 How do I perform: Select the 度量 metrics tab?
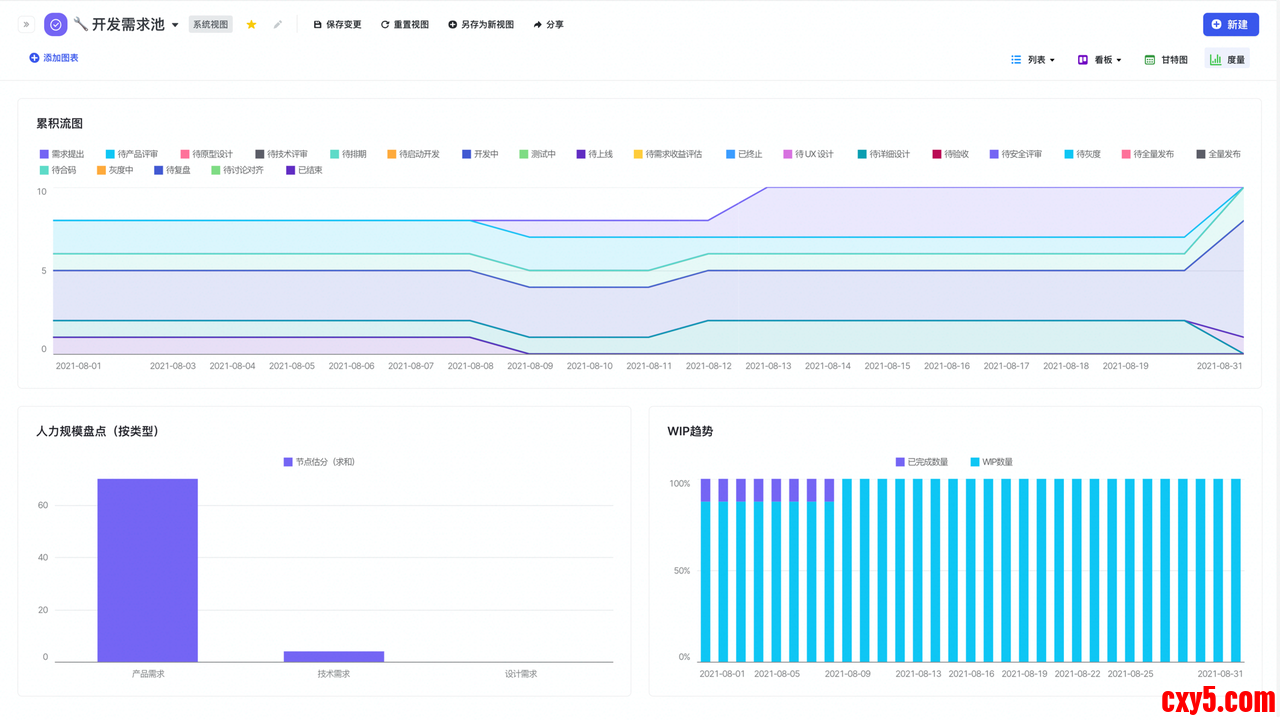(1227, 60)
